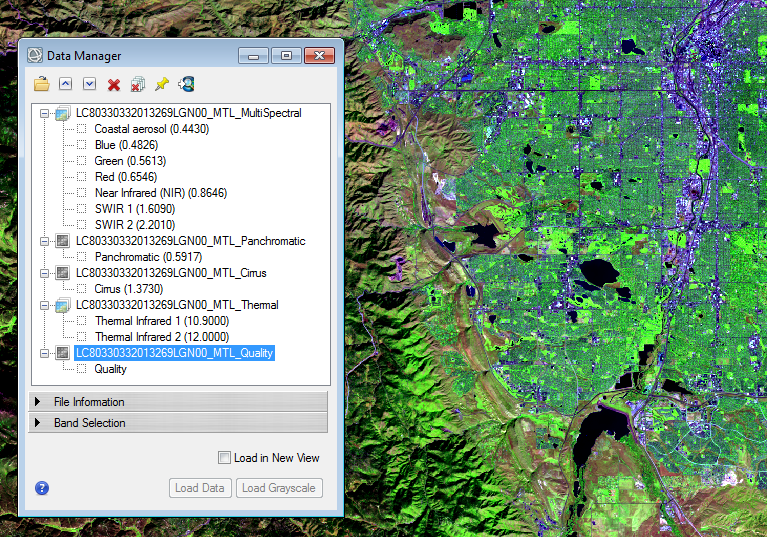
Task: Click the red X Close File icon
Action: click(114, 85)
